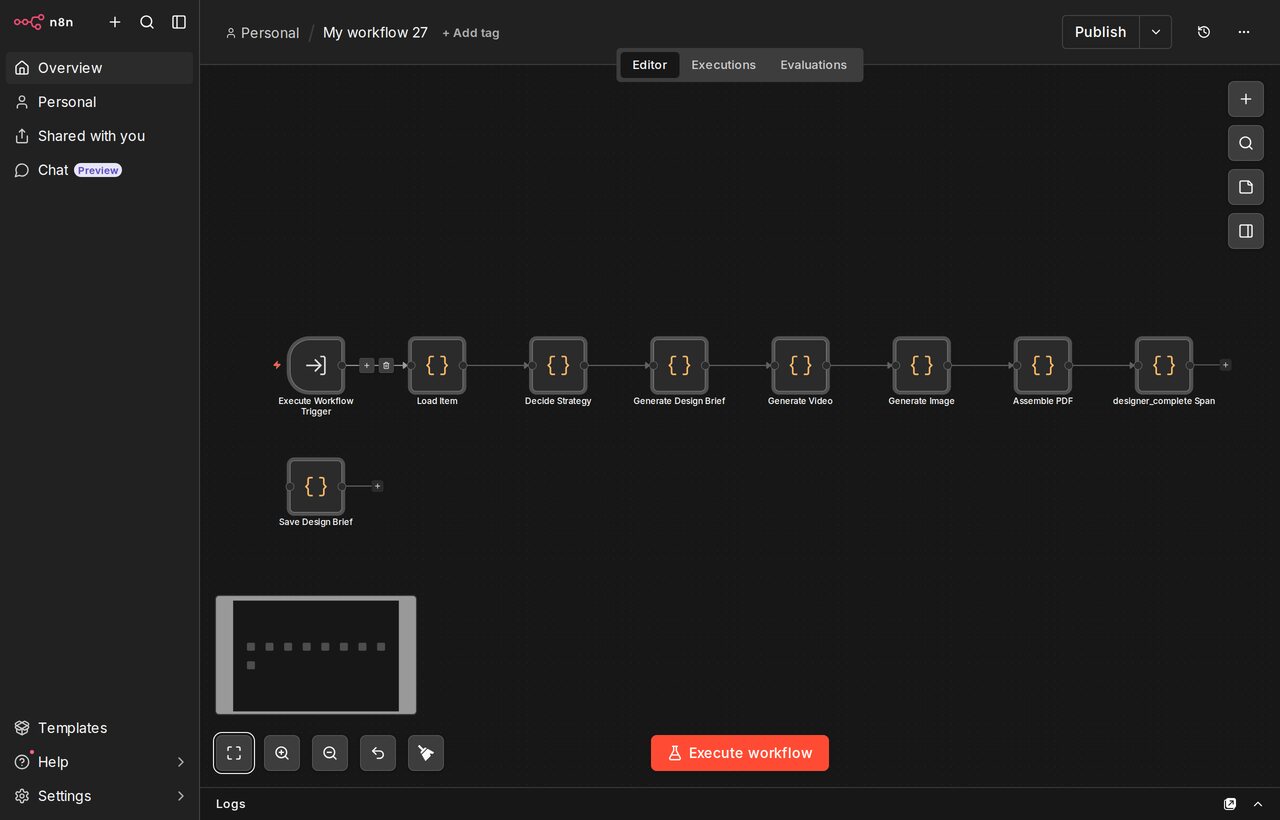Click the workflow name My workflow 27
The height and width of the screenshot is (820, 1280).
[375, 33]
